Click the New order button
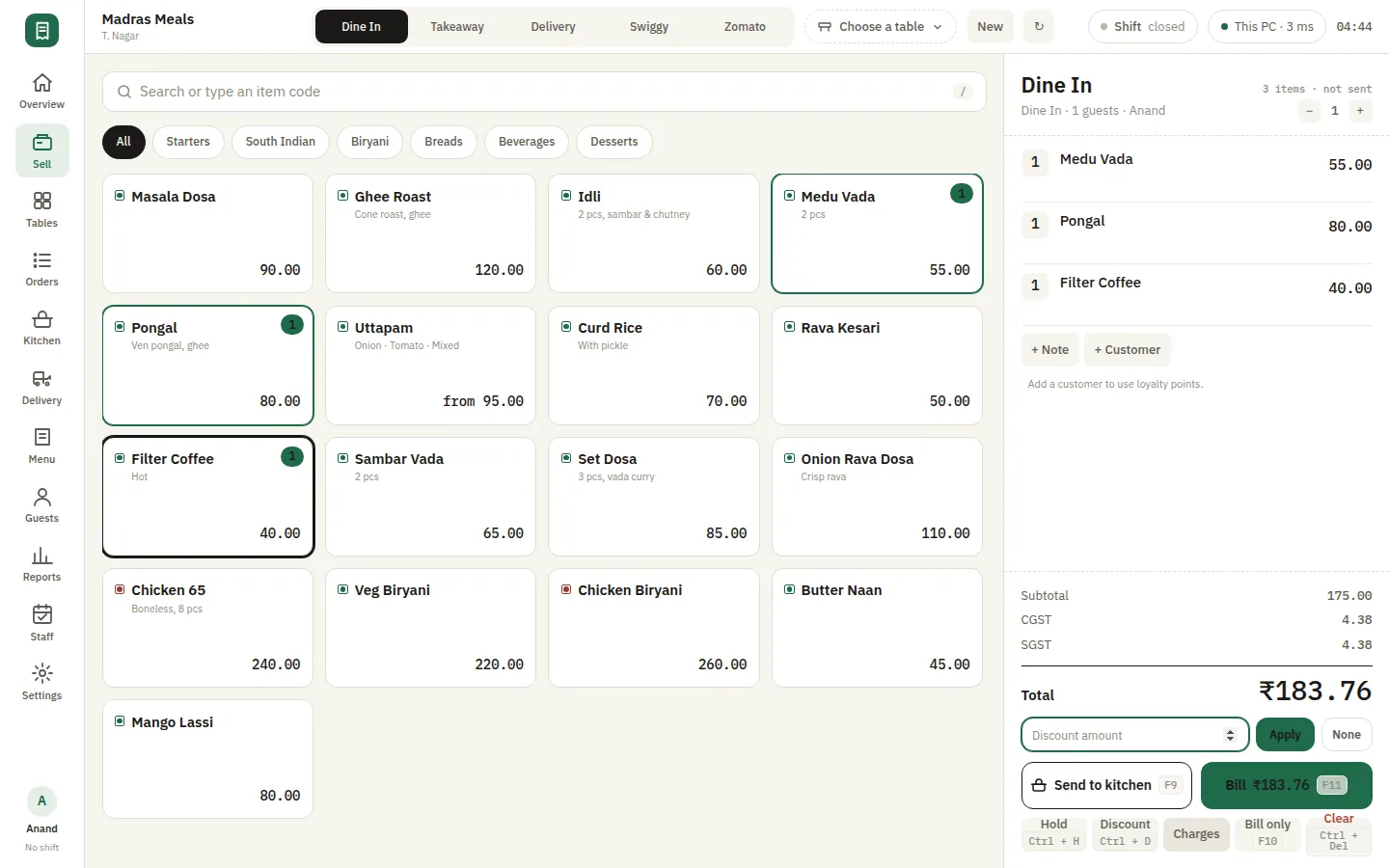This screenshot has width=1389, height=868. coord(990,27)
